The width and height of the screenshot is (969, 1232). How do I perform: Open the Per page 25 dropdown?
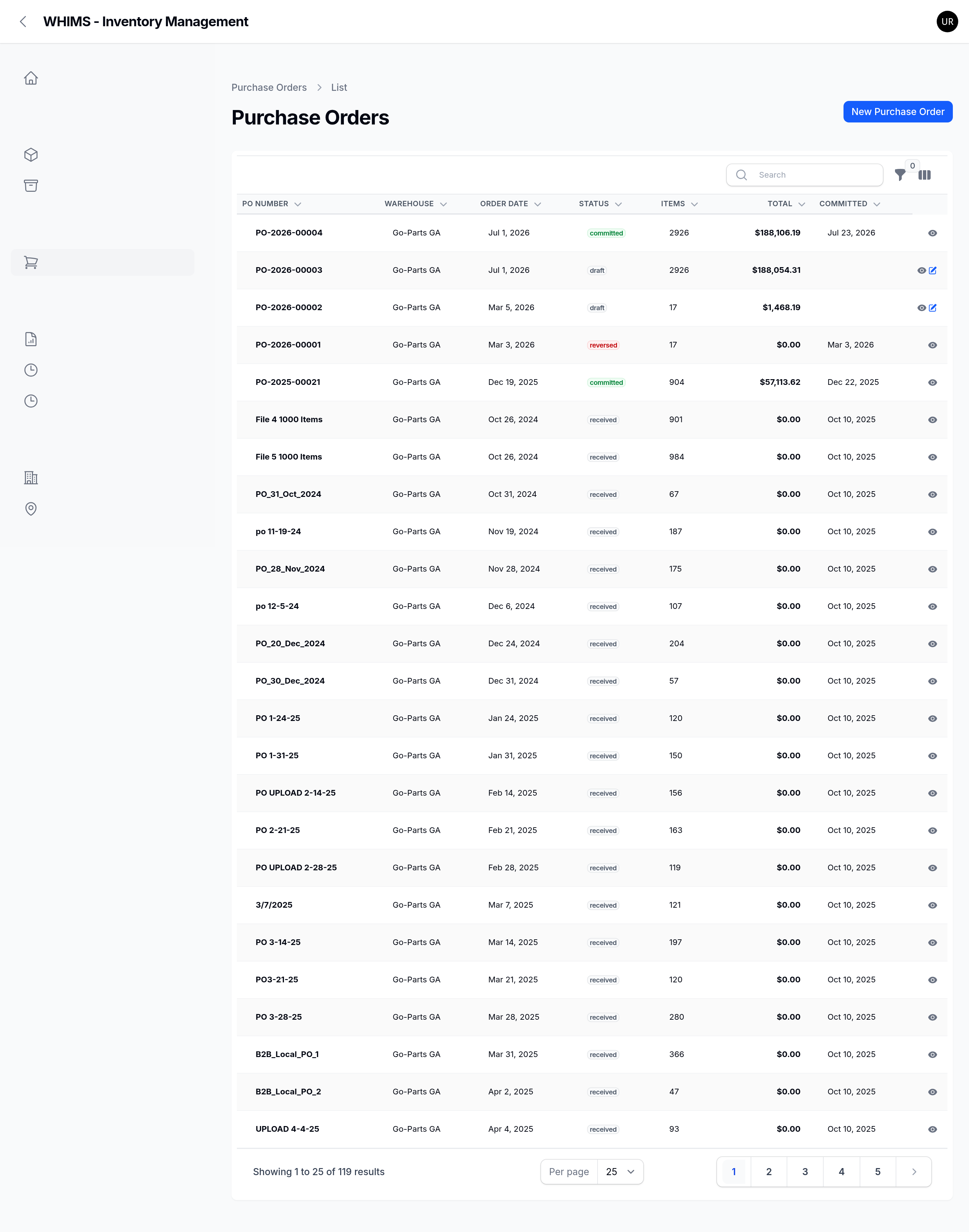620,1172
